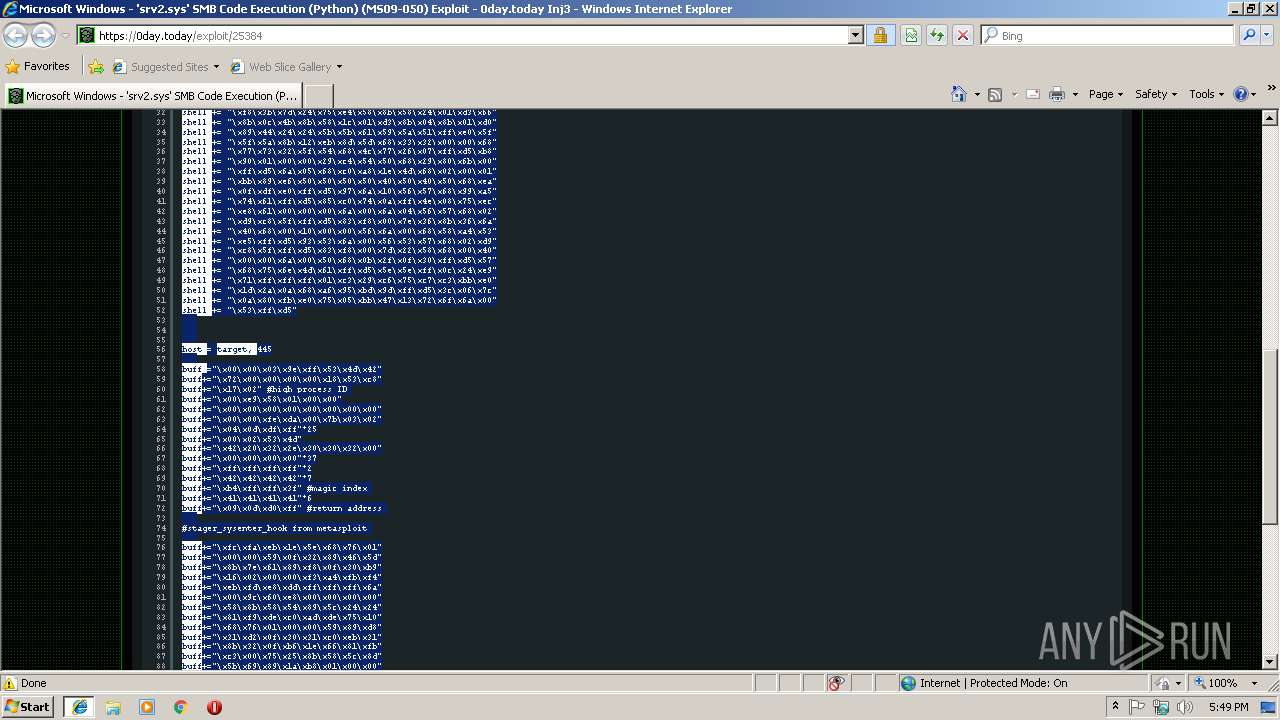Show hidden tray icons arrow
The height and width of the screenshot is (720, 1280).
click(x=1115, y=707)
